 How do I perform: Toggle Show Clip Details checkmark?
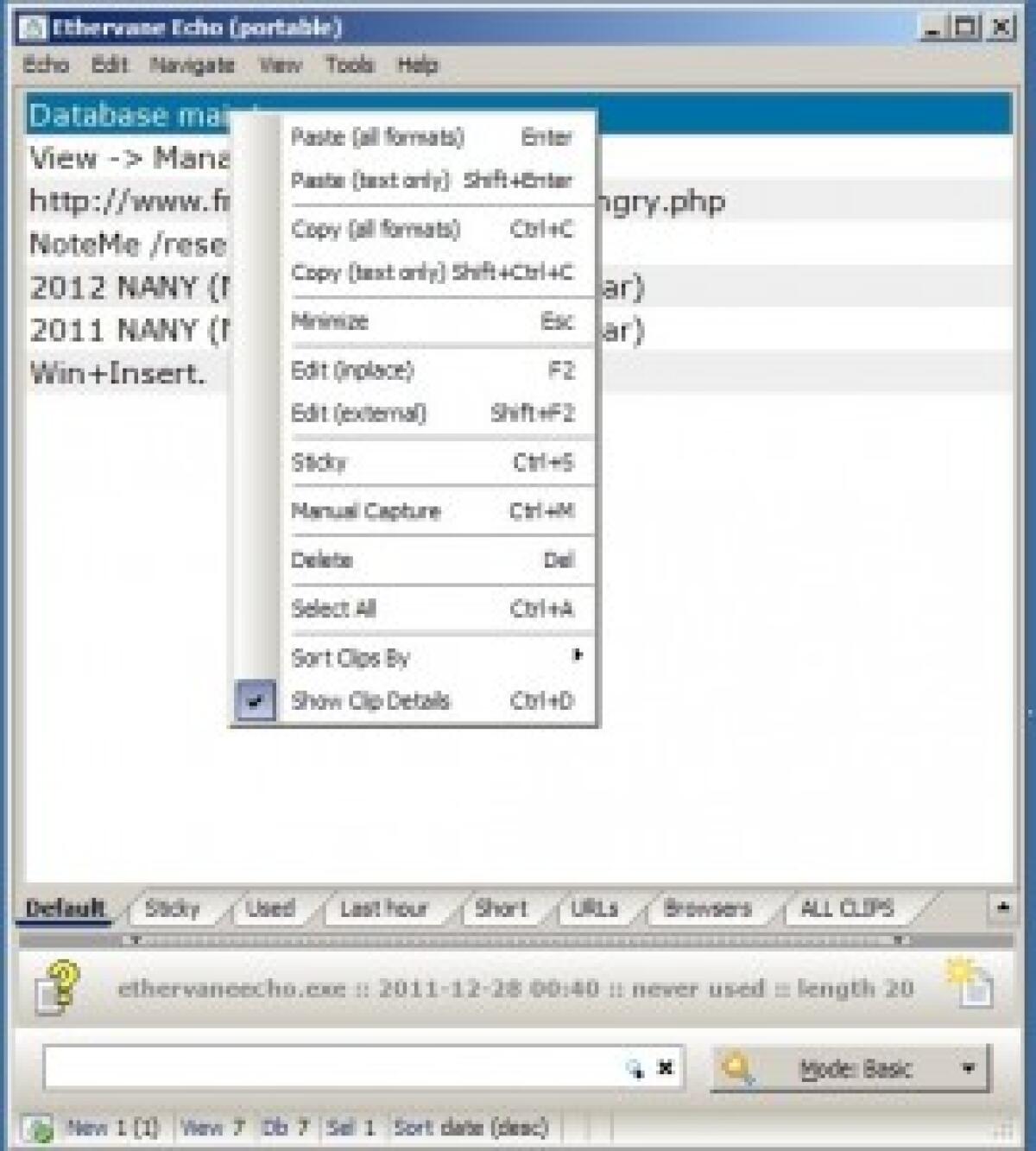coord(255,700)
